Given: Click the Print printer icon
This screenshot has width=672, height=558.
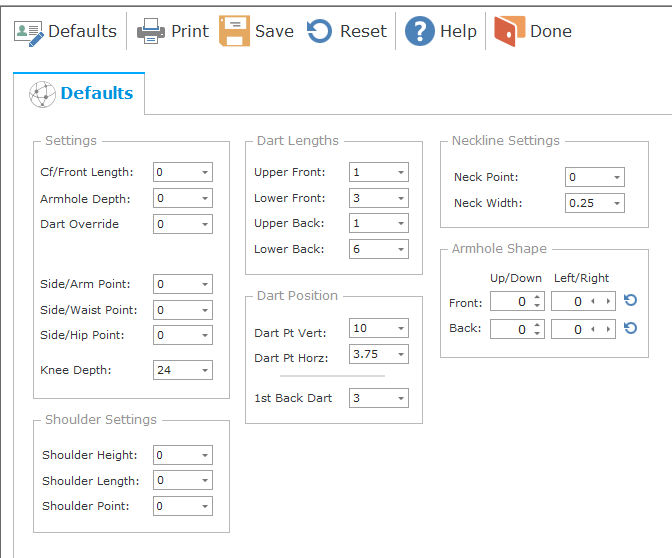Looking at the screenshot, I should pyautogui.click(x=151, y=32).
